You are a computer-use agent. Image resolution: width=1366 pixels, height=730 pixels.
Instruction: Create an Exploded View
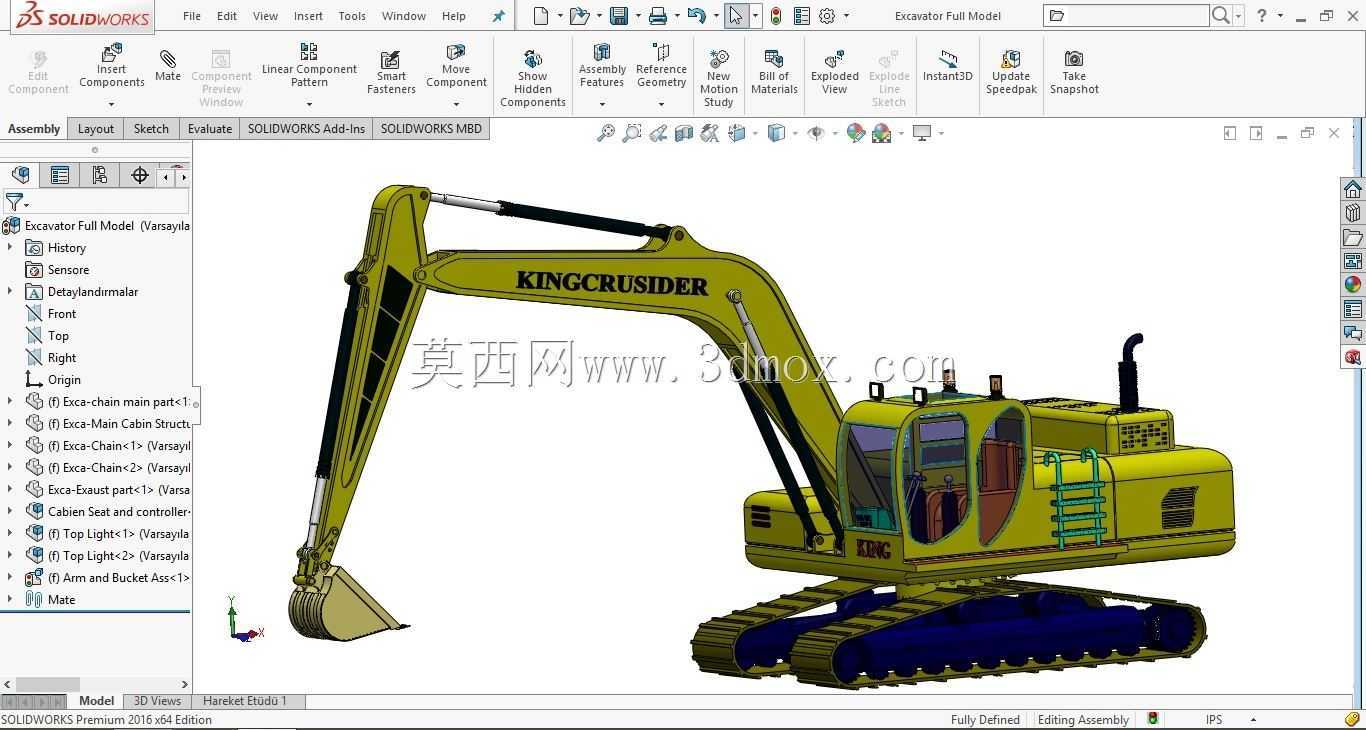pos(835,72)
